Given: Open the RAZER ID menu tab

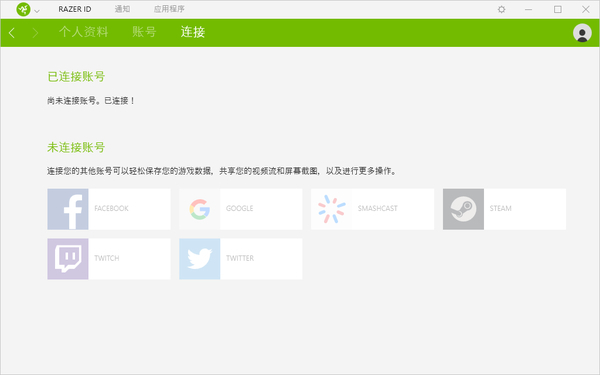Looking at the screenshot, I should (75, 9).
